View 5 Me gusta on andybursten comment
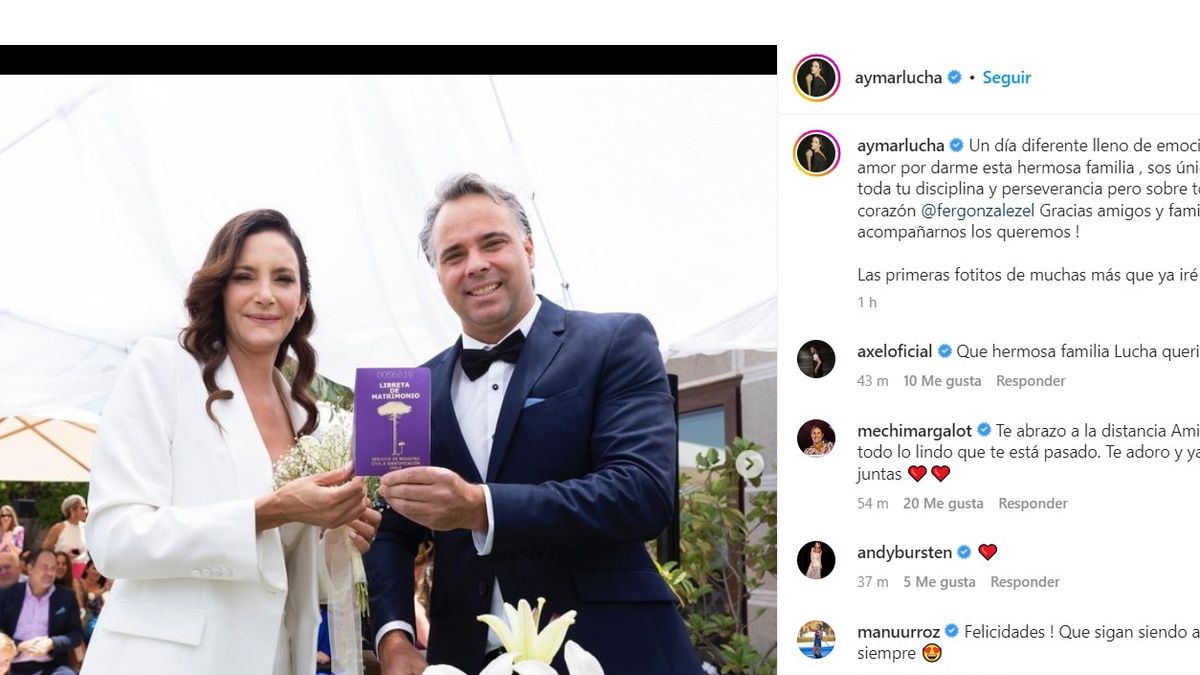The width and height of the screenshot is (1200, 675). [x=939, y=582]
